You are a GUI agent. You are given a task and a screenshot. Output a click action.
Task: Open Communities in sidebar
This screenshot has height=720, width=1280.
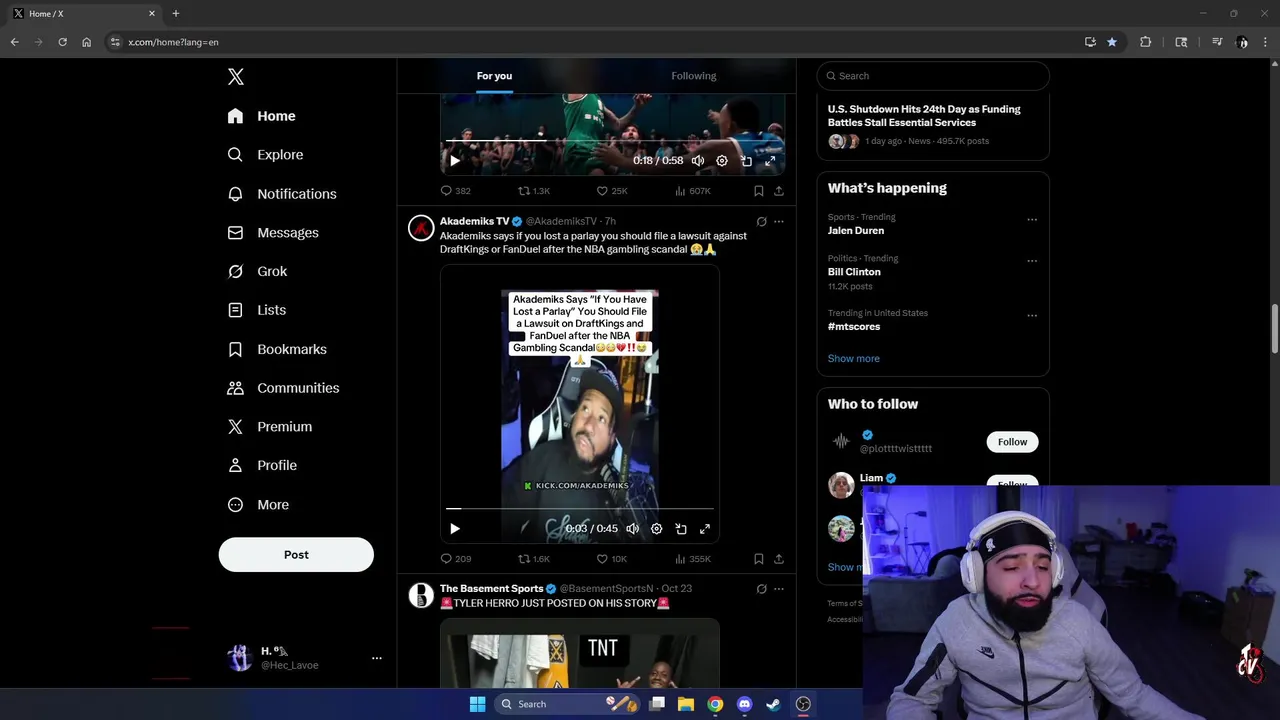283,388
